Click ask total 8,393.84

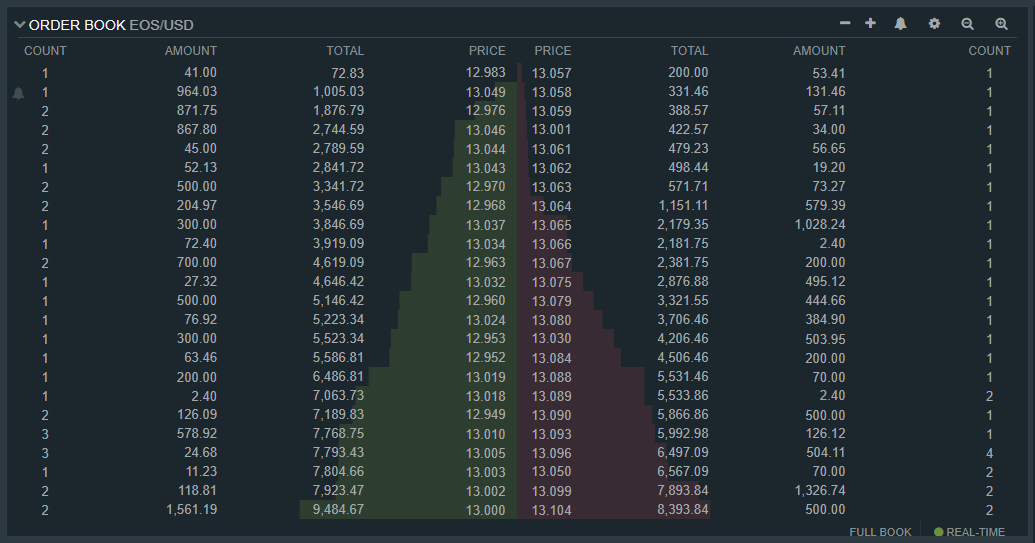click(x=683, y=509)
